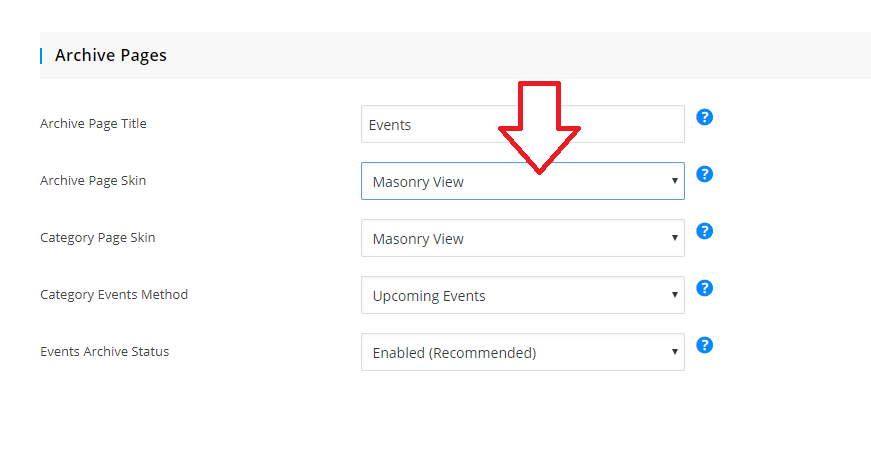This screenshot has width=871, height=449.
Task: Open help tooltip for Archive Page Skin
Action: (704, 174)
